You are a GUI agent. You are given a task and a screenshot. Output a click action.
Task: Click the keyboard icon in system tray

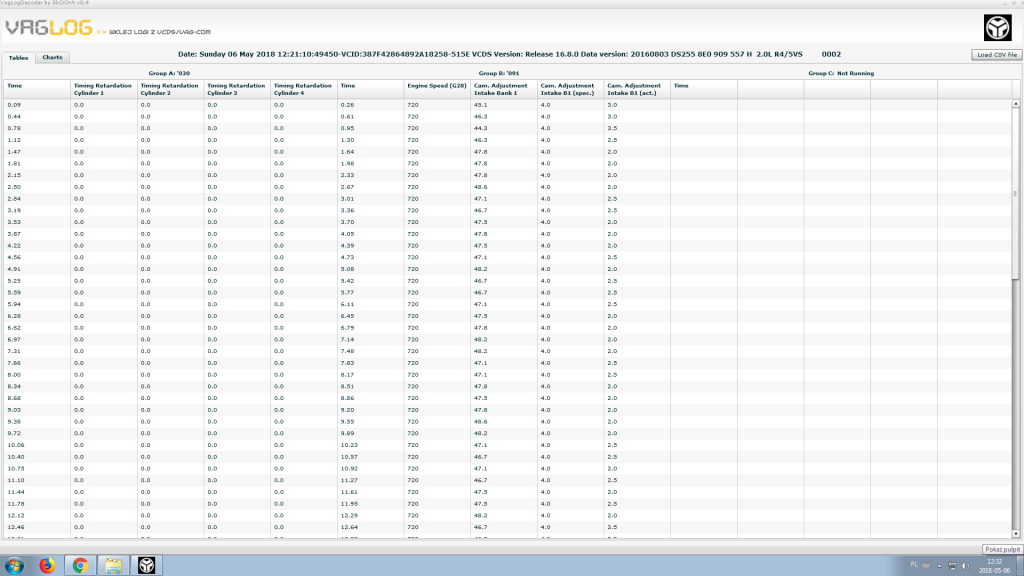pos(926,566)
